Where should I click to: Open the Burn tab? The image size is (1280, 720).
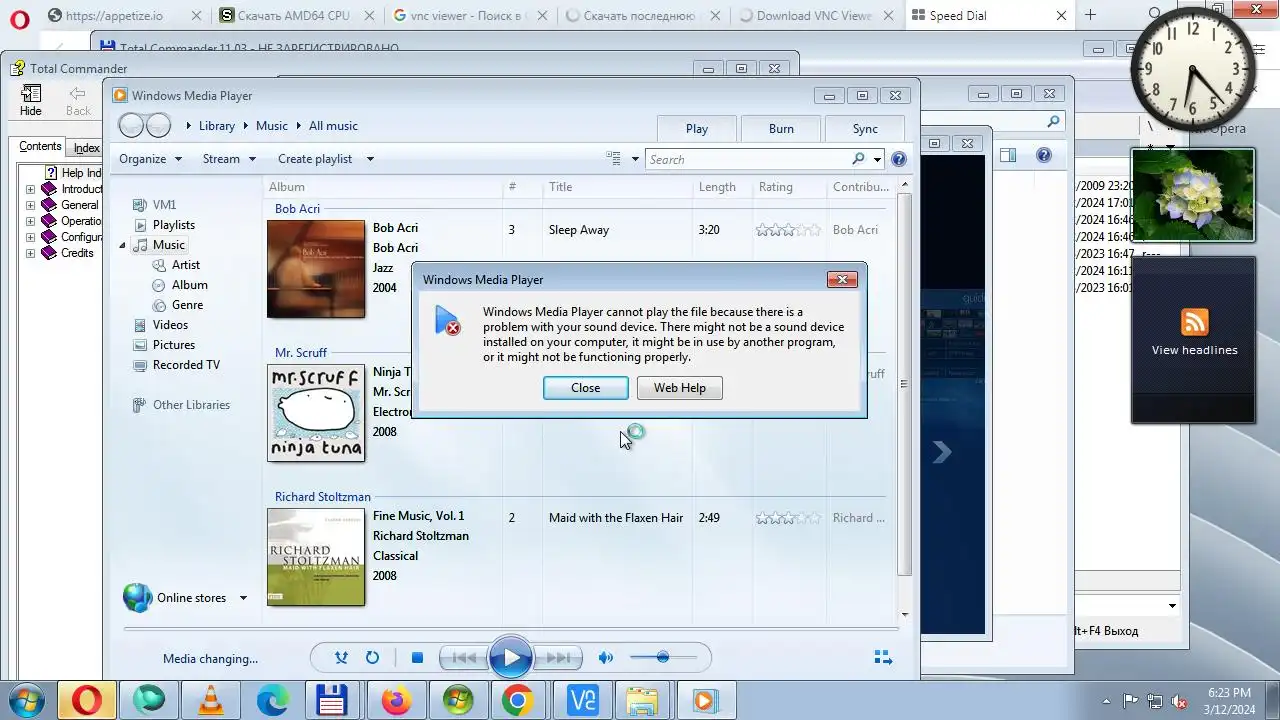(x=781, y=128)
